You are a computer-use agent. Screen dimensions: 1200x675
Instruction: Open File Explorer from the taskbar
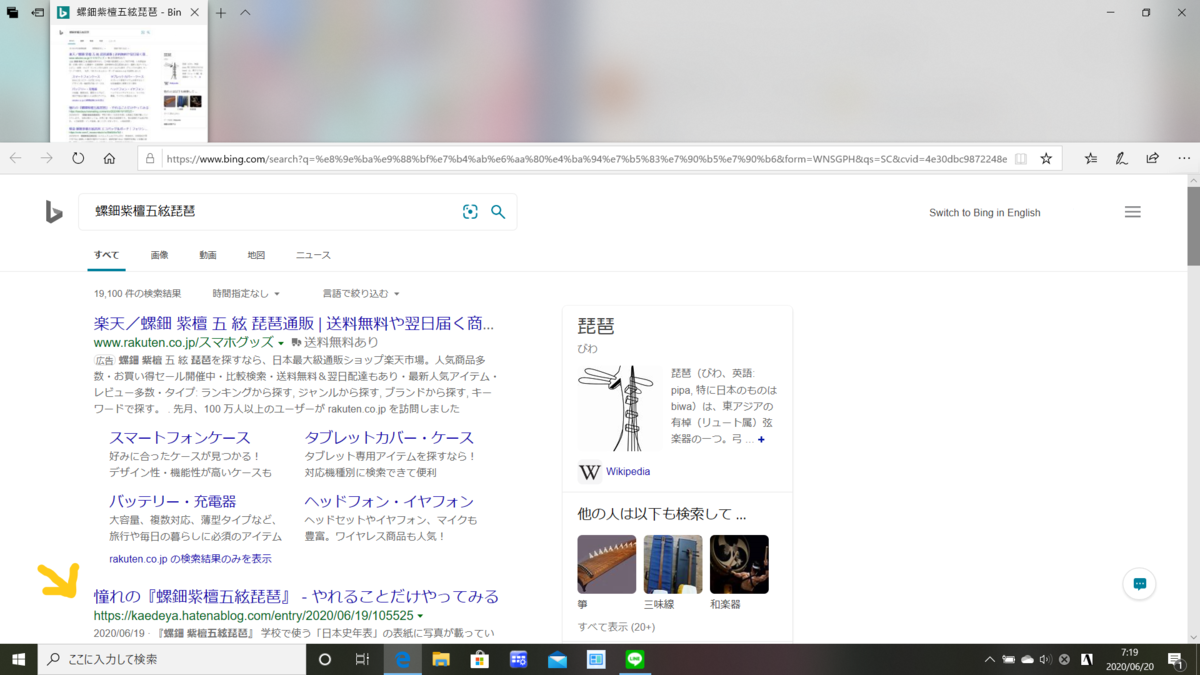pyautogui.click(x=441, y=660)
